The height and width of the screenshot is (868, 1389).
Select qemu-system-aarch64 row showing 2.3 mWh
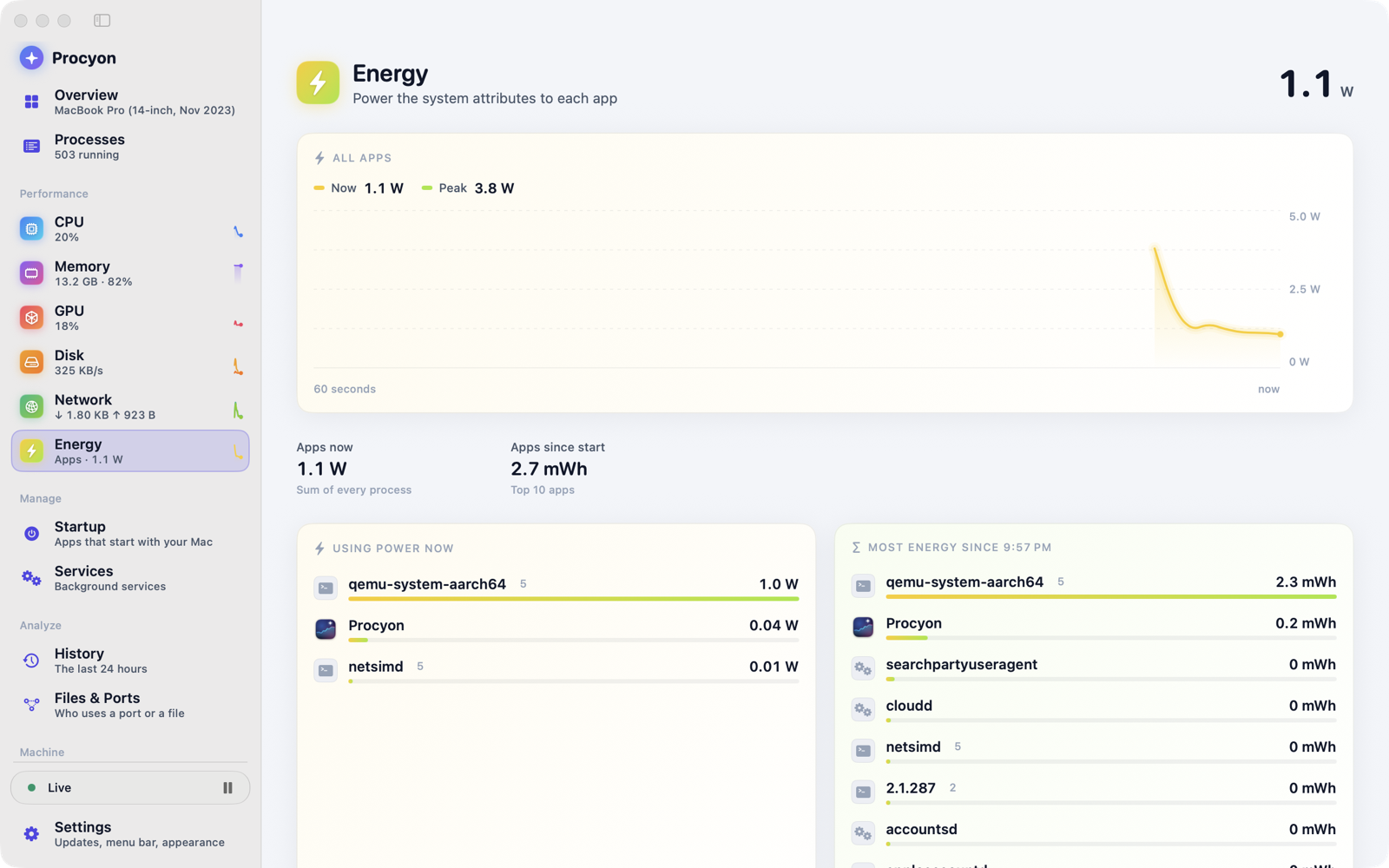pyautogui.click(x=1094, y=586)
